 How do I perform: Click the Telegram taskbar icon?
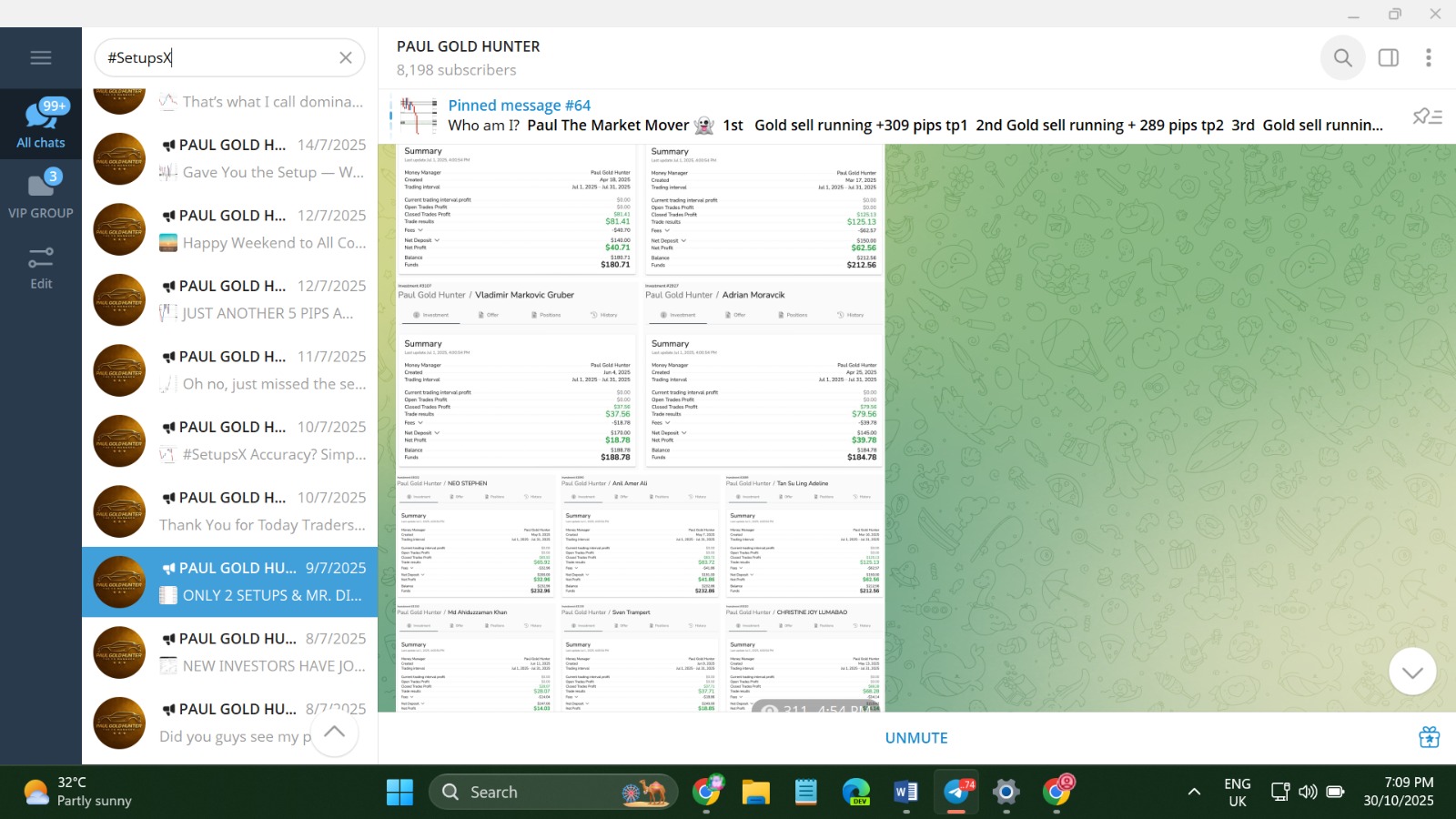tap(956, 792)
